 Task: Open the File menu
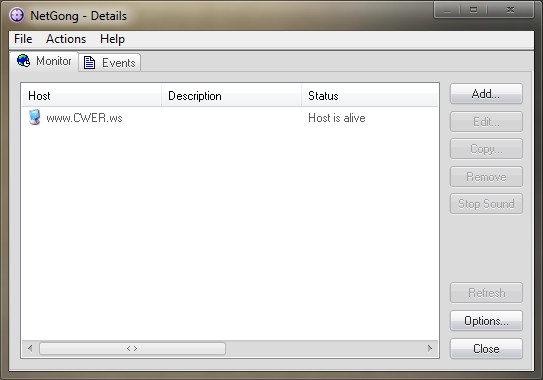[23, 39]
